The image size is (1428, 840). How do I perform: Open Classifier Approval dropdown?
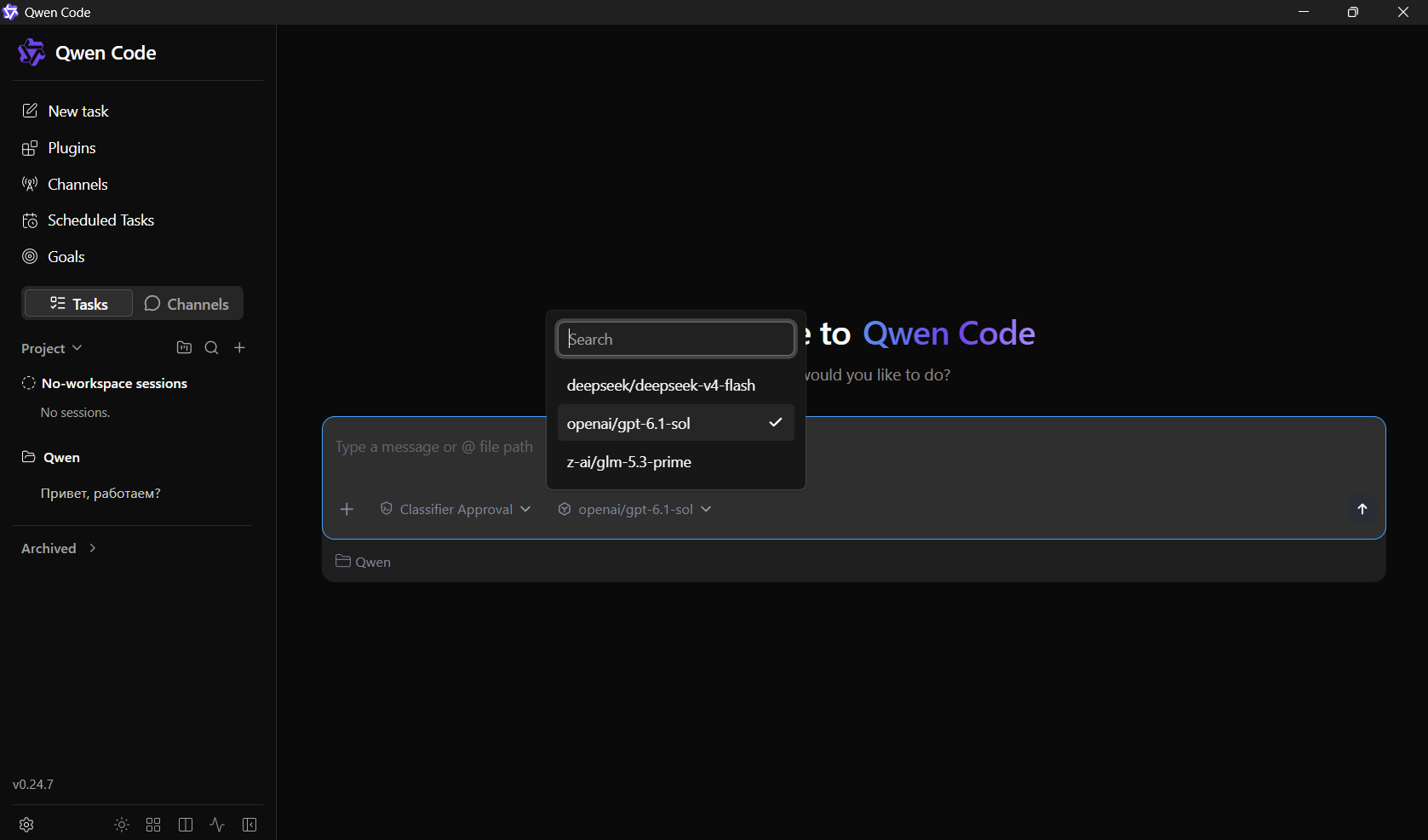(x=456, y=509)
